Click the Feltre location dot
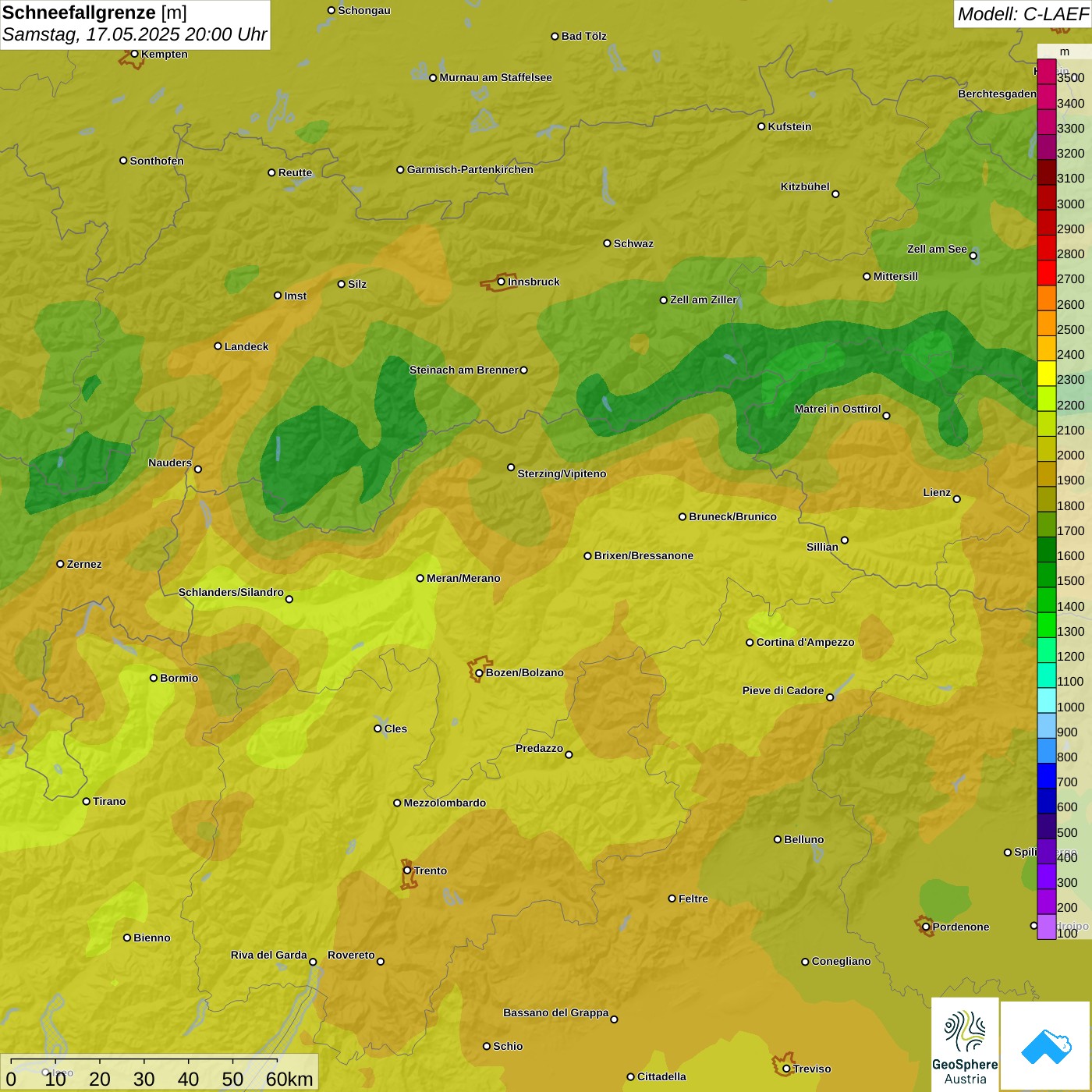The image size is (1092, 1092). pyautogui.click(x=672, y=899)
